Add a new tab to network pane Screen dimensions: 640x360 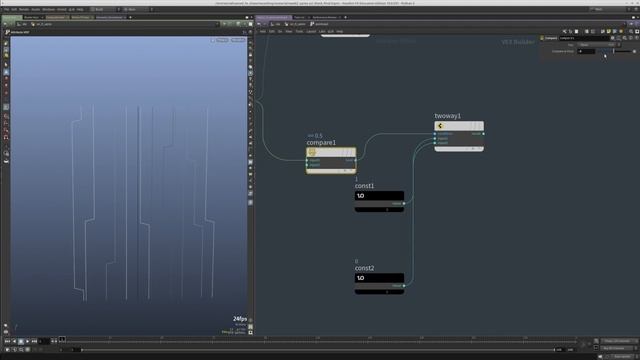pos(345,17)
